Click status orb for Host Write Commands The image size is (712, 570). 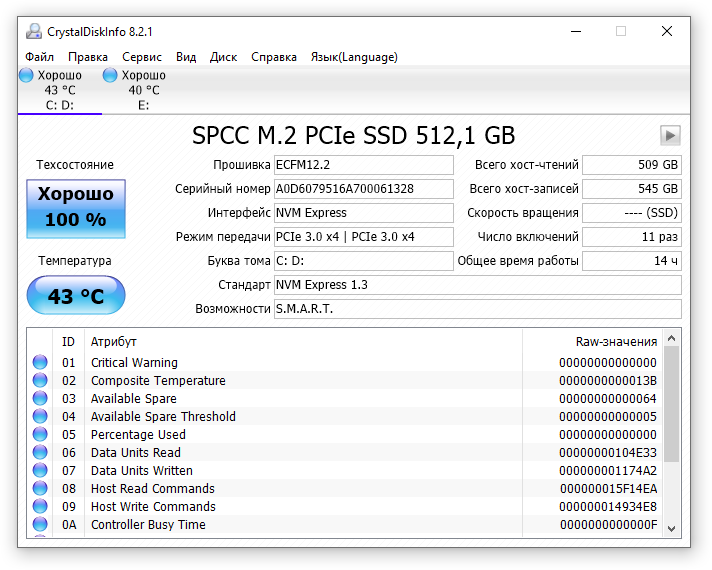(40, 506)
